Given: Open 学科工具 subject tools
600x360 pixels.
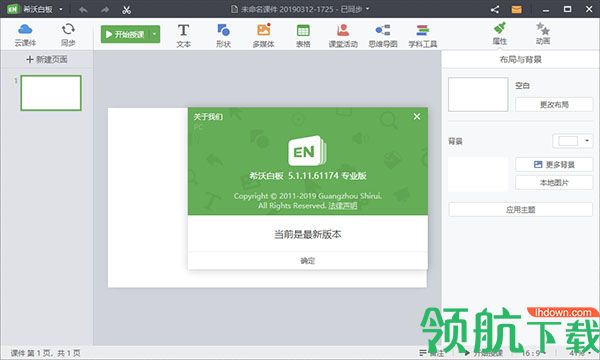Looking at the screenshot, I should [x=422, y=36].
